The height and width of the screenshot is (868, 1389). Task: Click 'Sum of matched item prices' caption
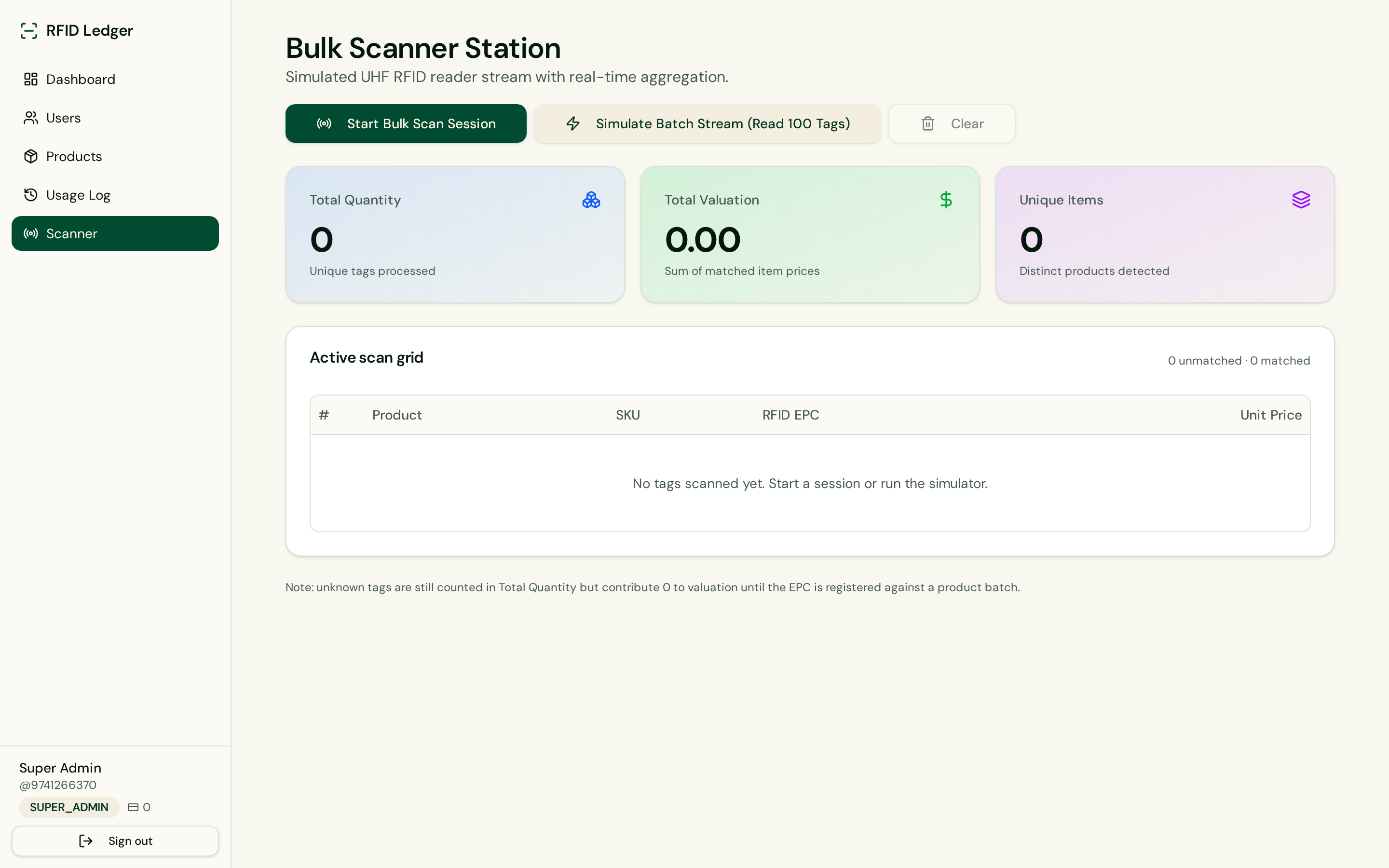click(742, 271)
